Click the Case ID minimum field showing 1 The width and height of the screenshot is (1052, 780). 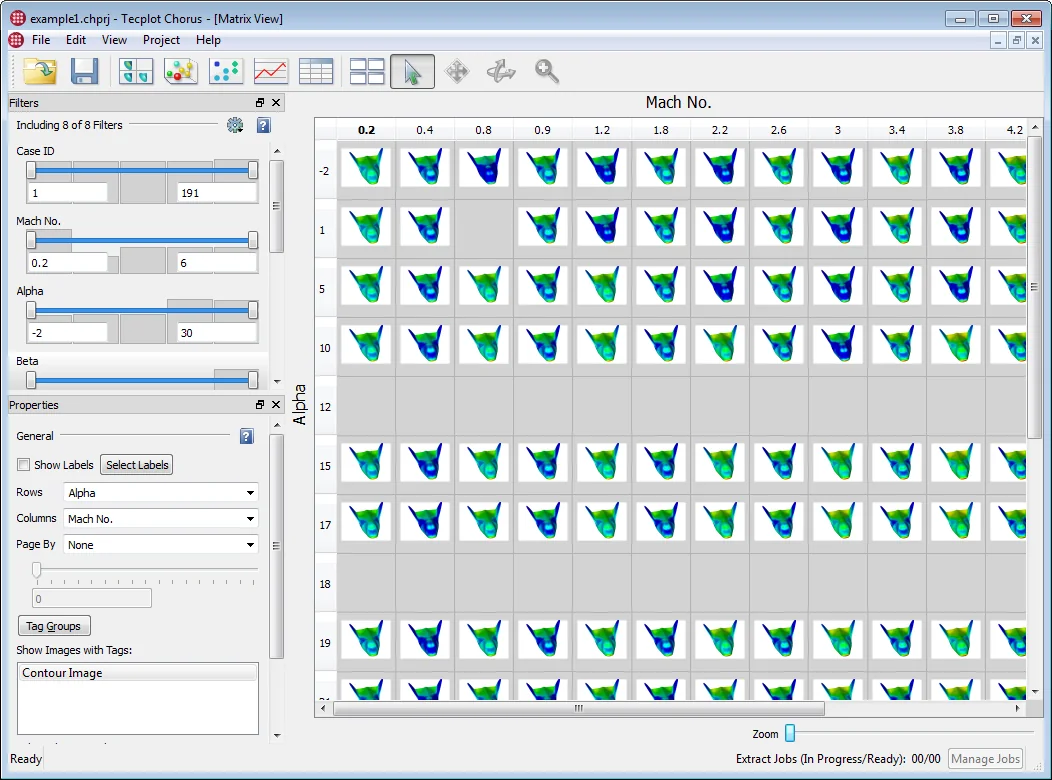[67, 193]
